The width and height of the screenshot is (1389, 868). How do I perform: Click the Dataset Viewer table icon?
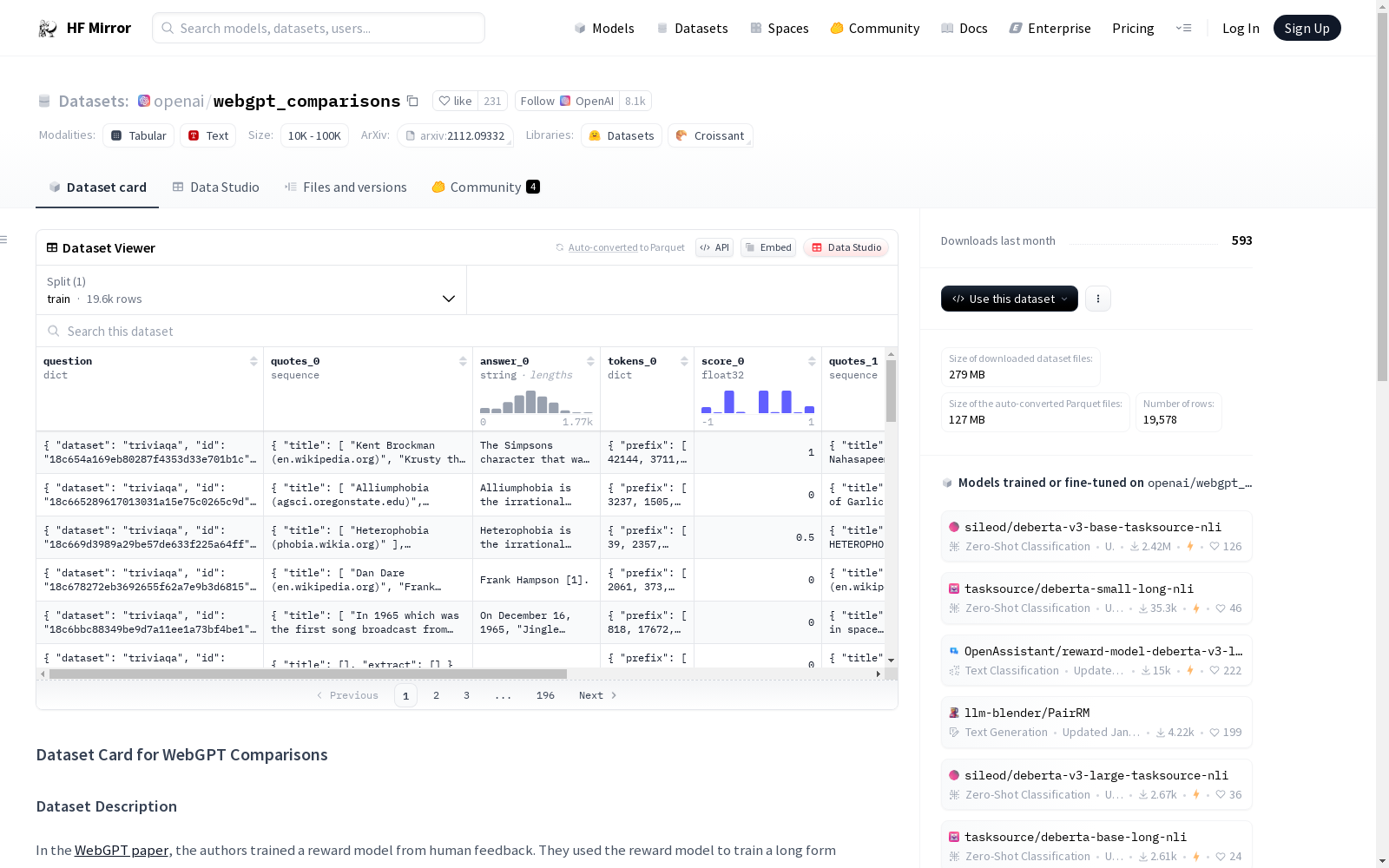tap(52, 247)
